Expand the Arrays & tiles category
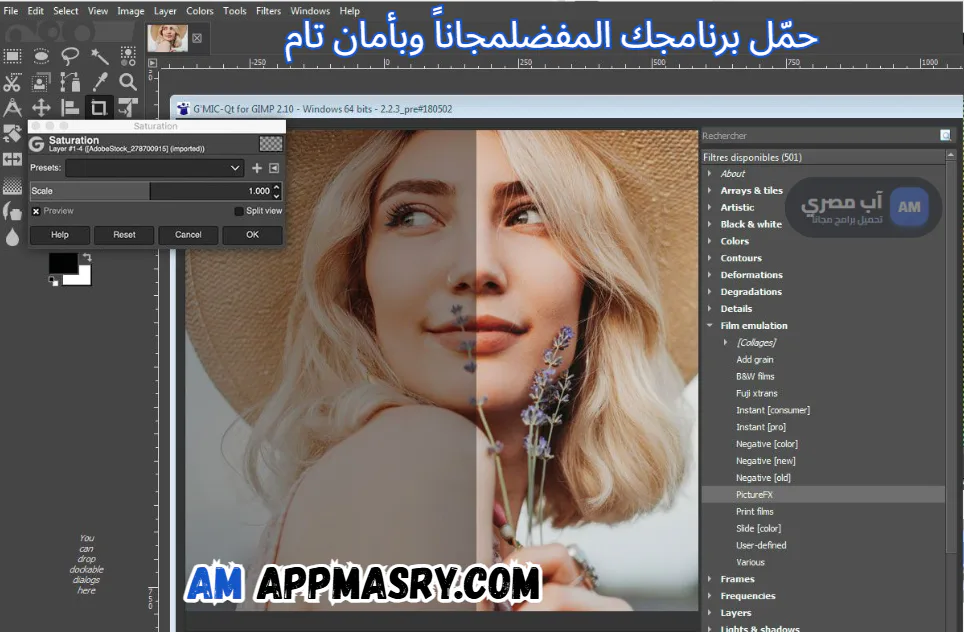 coord(709,191)
